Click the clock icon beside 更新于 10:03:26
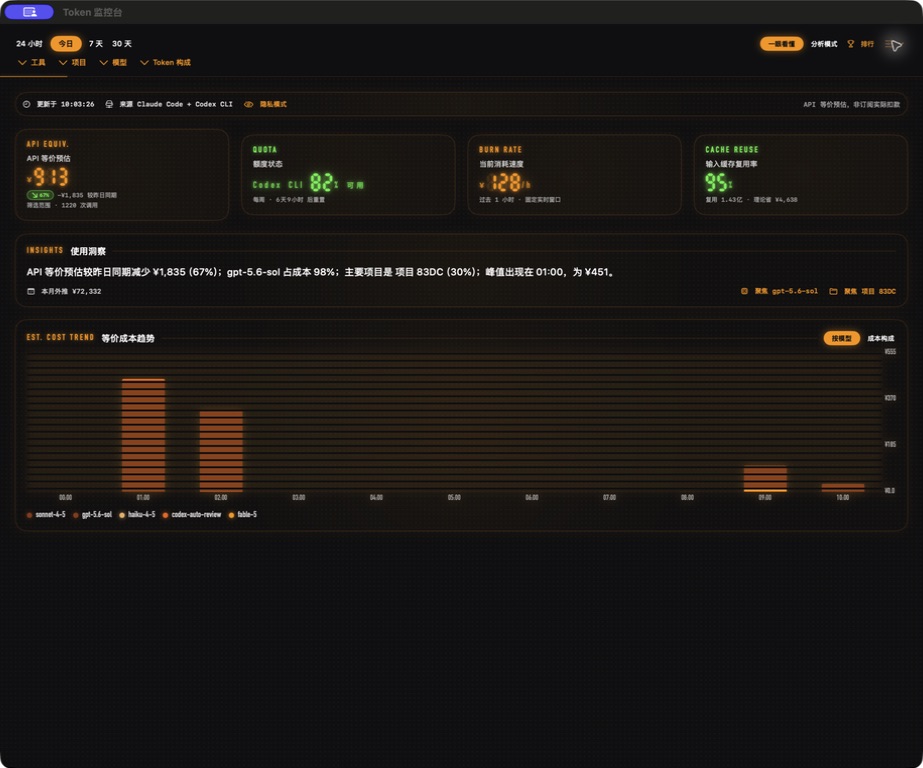This screenshot has height=768, width=923. pyautogui.click(x=26, y=104)
